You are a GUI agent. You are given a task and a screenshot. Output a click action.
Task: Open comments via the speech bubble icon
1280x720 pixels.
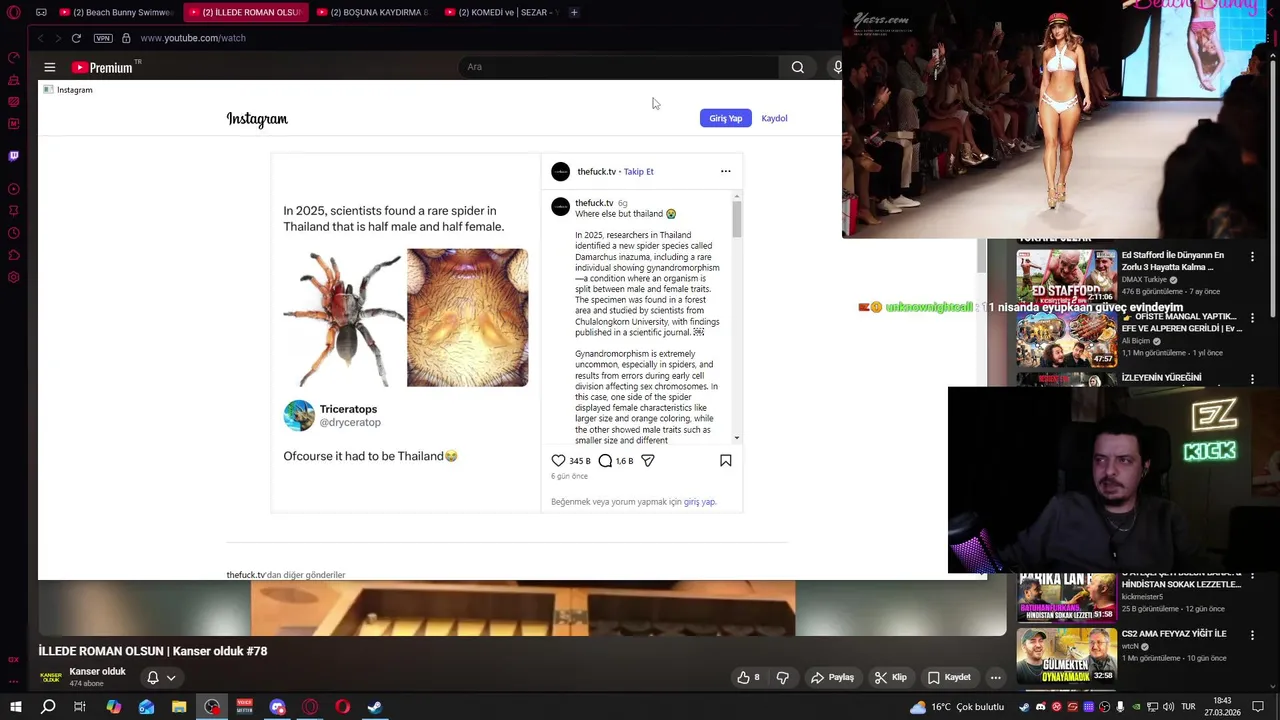click(605, 460)
